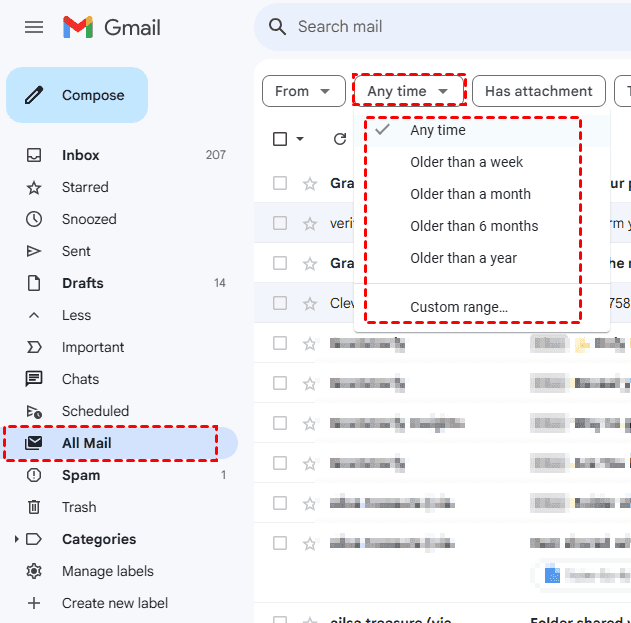The height and width of the screenshot is (623, 631).
Task: Click the Chats bubble icon
Action: (x=34, y=379)
